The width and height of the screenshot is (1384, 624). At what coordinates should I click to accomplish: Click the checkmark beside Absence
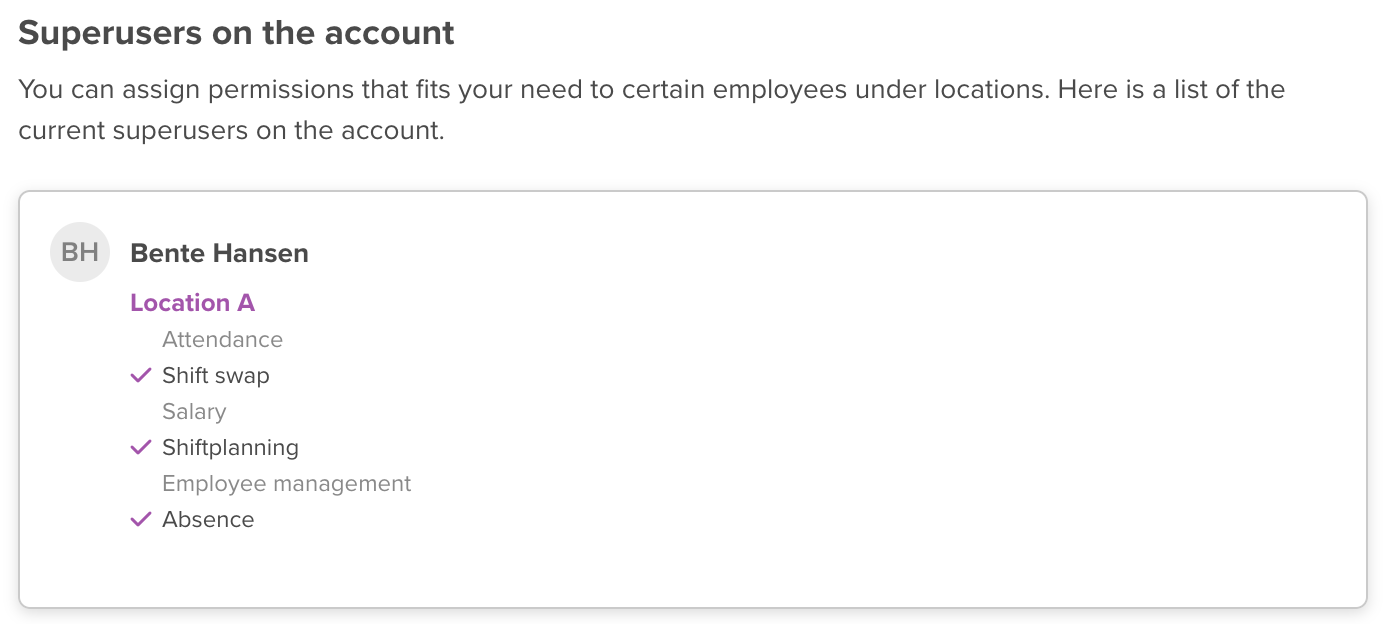141,520
